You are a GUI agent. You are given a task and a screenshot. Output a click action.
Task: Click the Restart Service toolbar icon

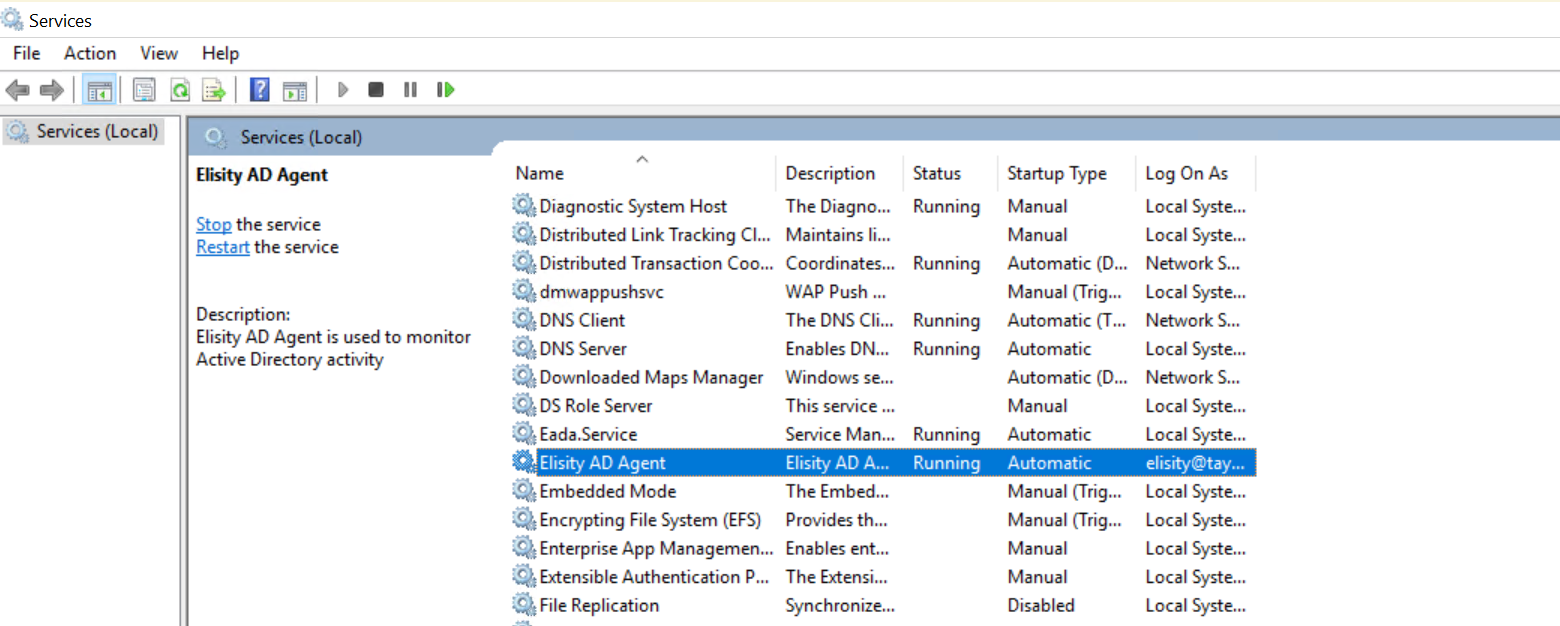click(x=445, y=90)
